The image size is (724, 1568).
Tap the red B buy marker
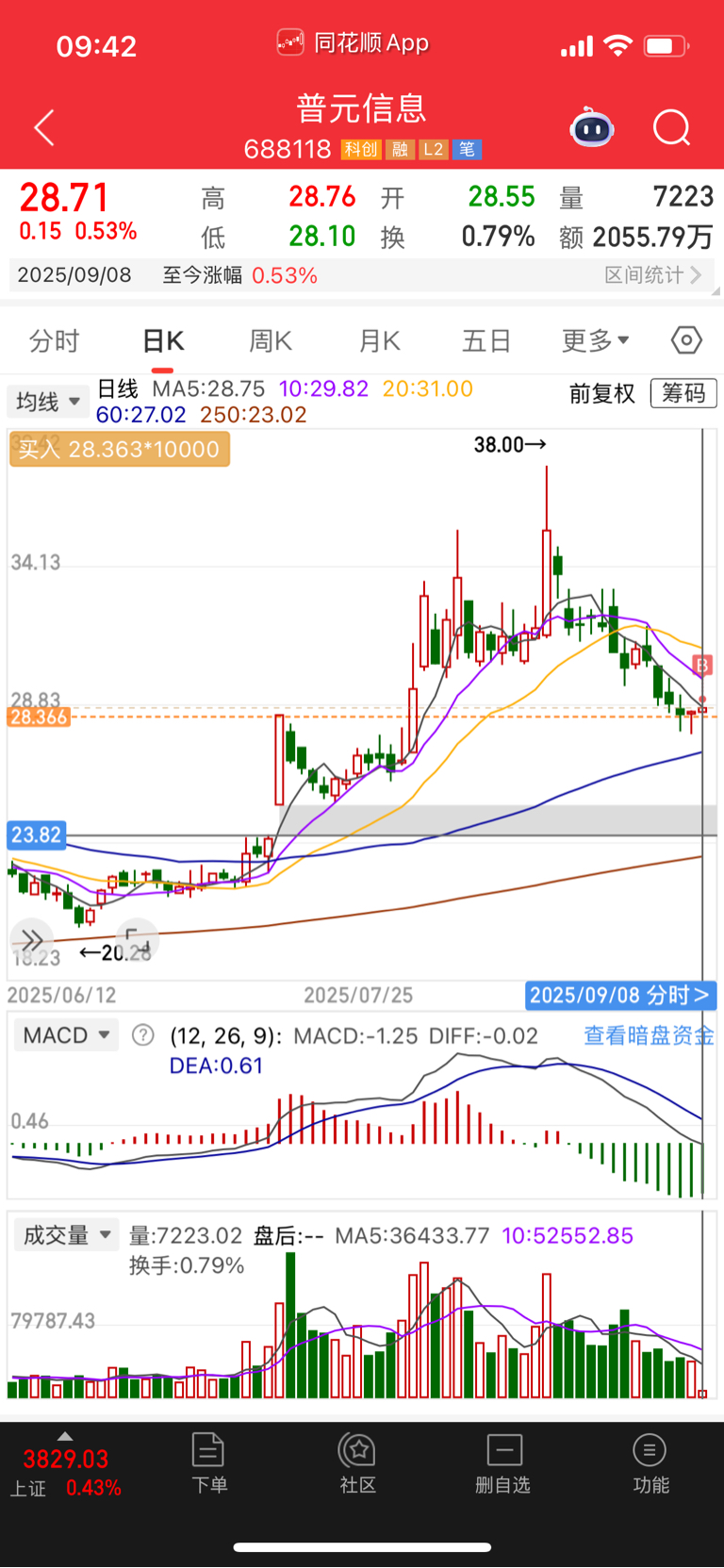[702, 667]
